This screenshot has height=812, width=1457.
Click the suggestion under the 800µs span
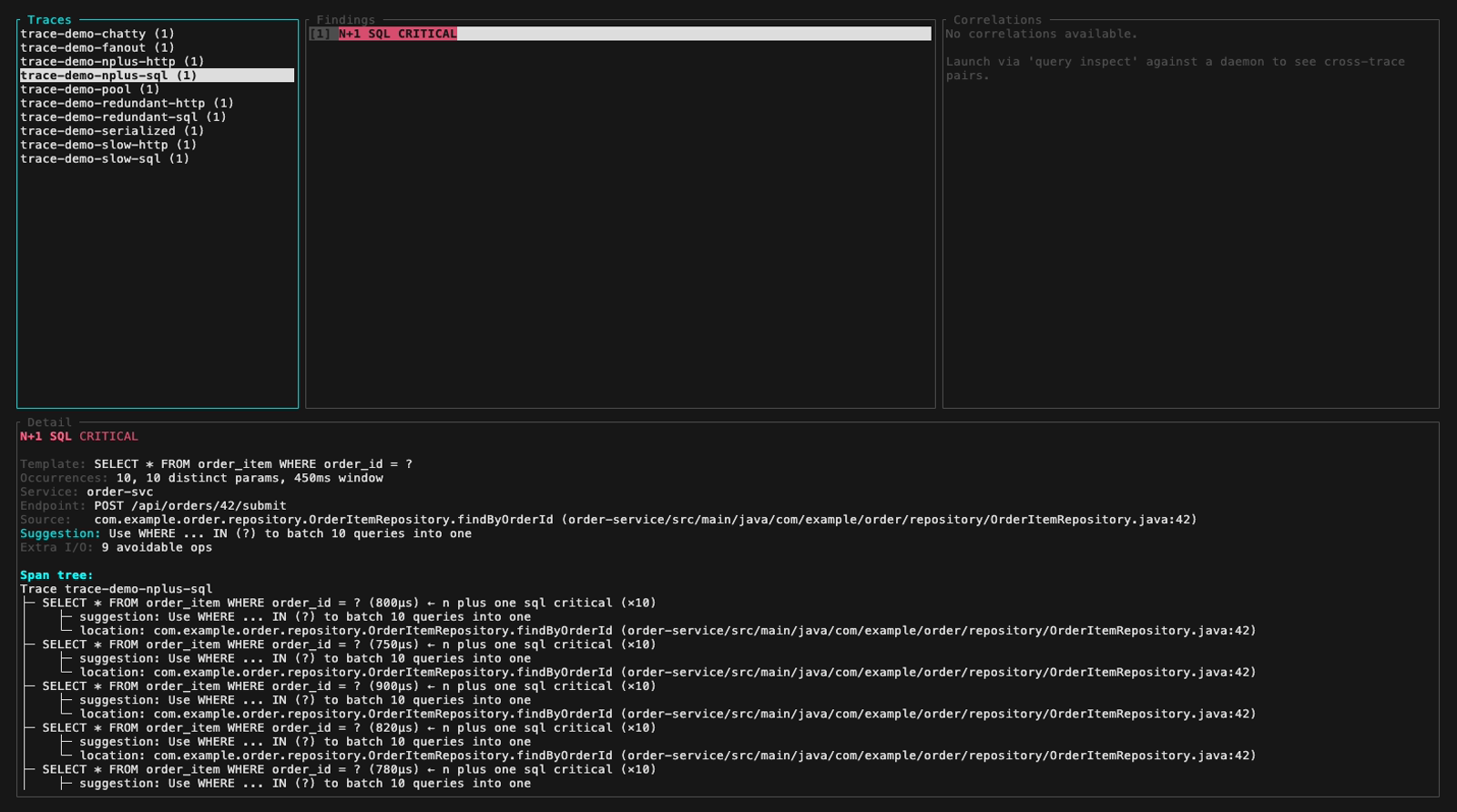305,617
